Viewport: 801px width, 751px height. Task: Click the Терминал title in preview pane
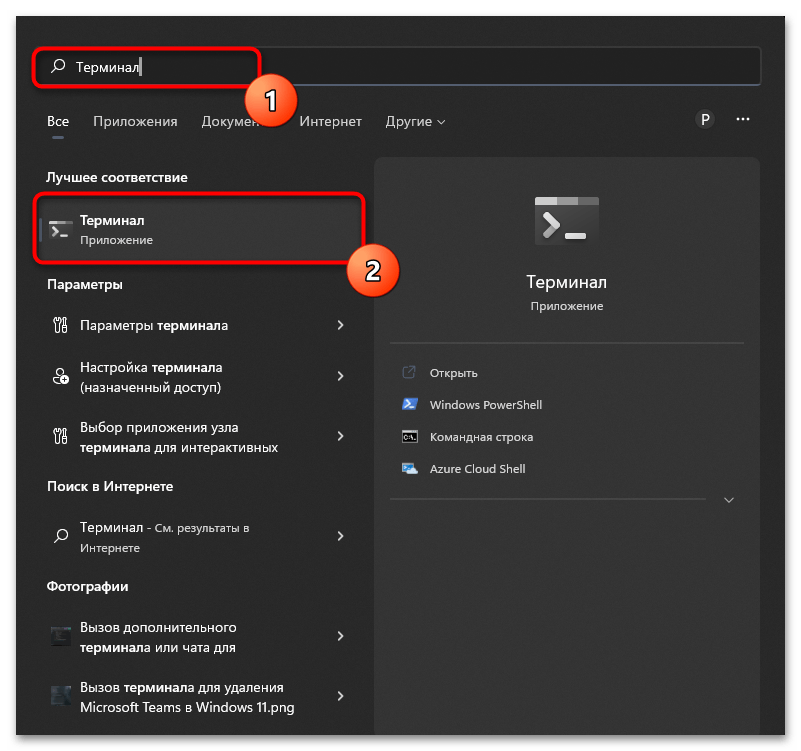click(x=567, y=282)
